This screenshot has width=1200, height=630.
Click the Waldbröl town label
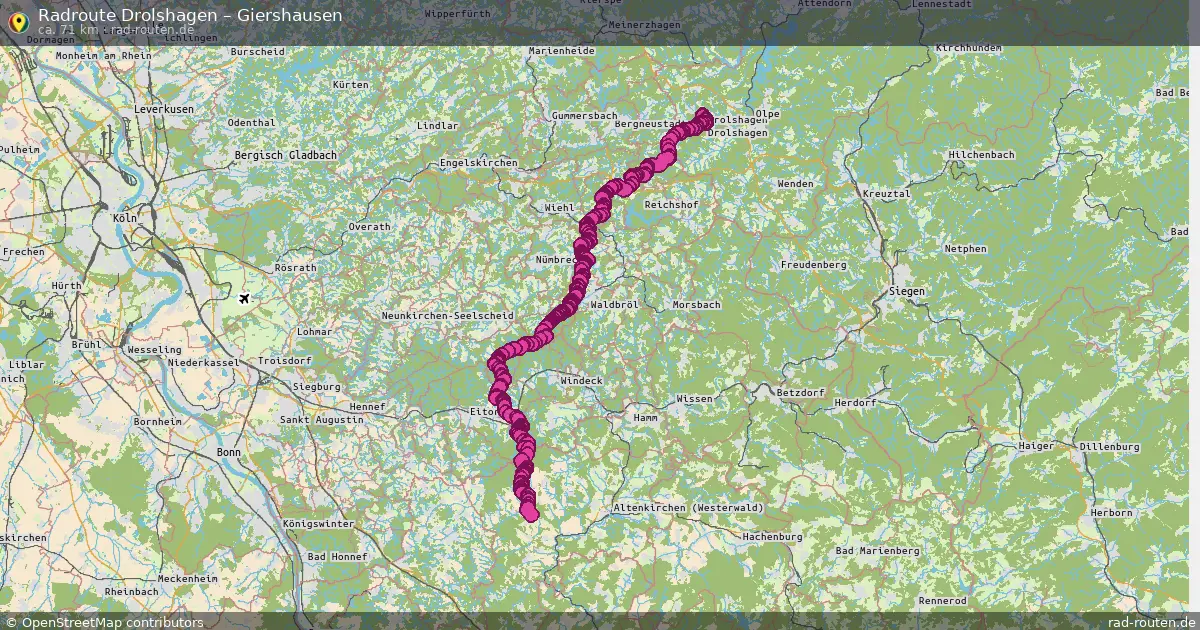616,304
